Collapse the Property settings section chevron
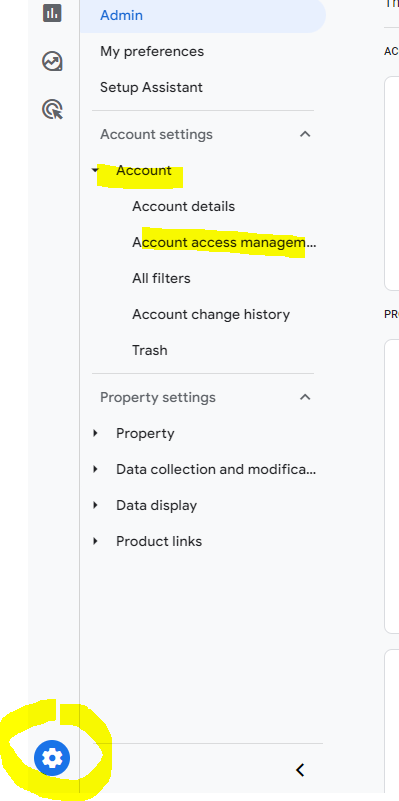Image resolution: width=399 pixels, height=801 pixels. [x=305, y=397]
